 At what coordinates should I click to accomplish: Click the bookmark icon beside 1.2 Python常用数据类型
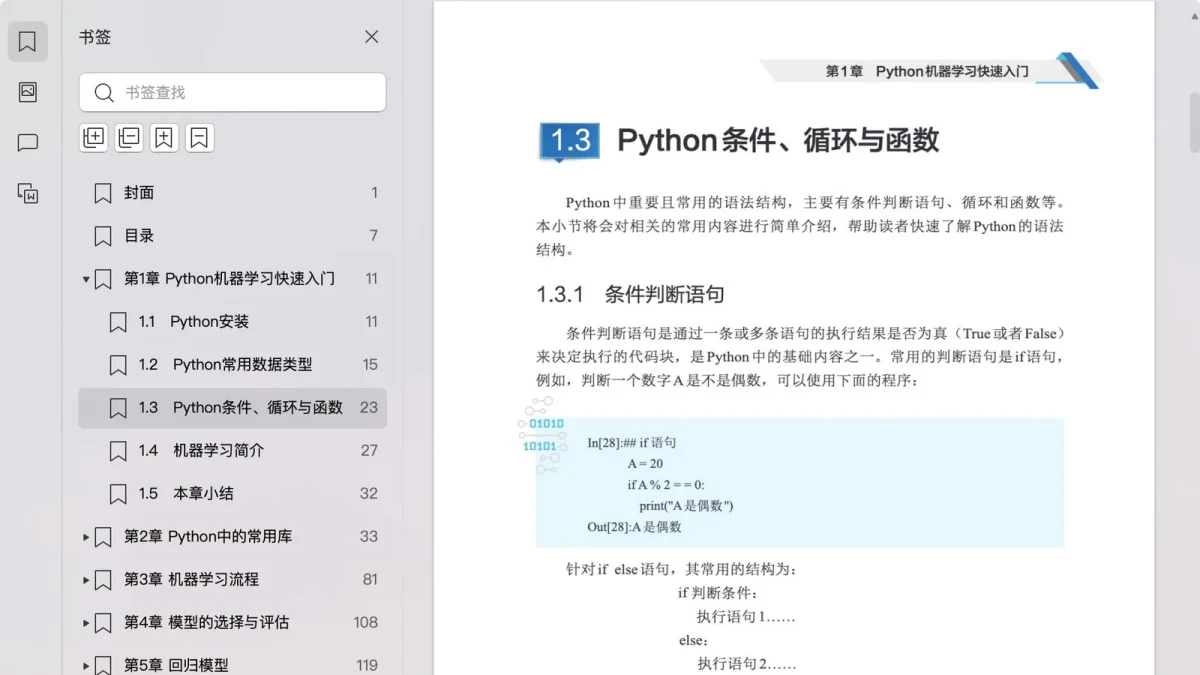(x=118, y=365)
